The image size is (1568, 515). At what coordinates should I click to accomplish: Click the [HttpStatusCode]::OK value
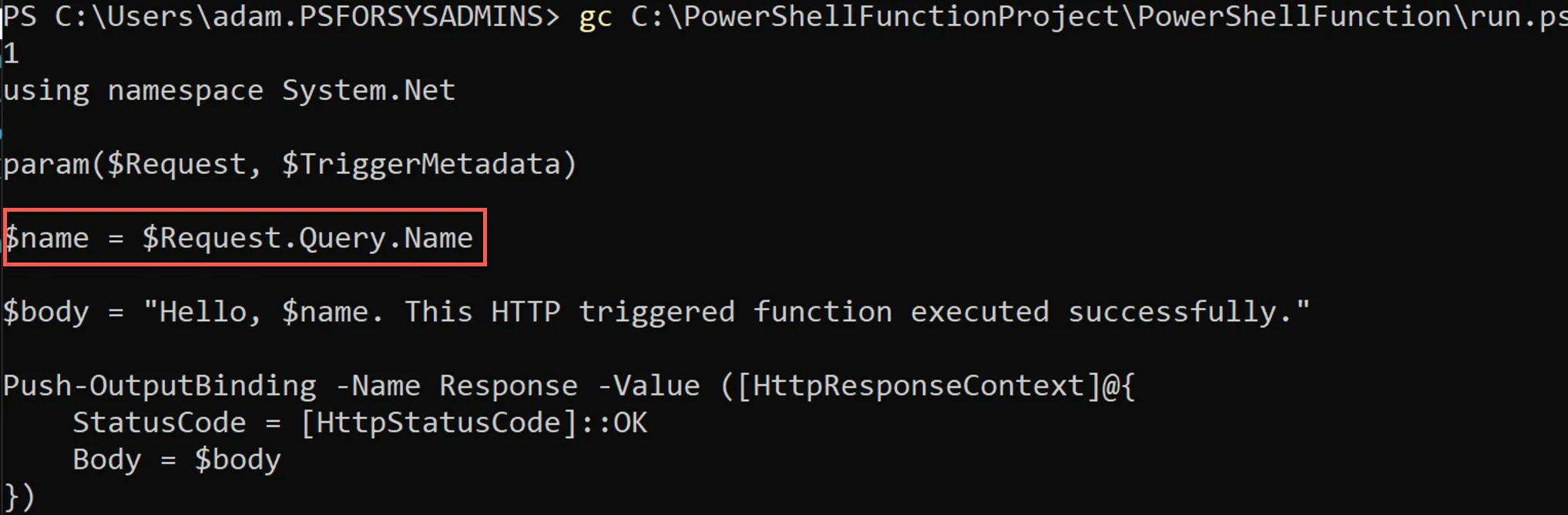474,423
